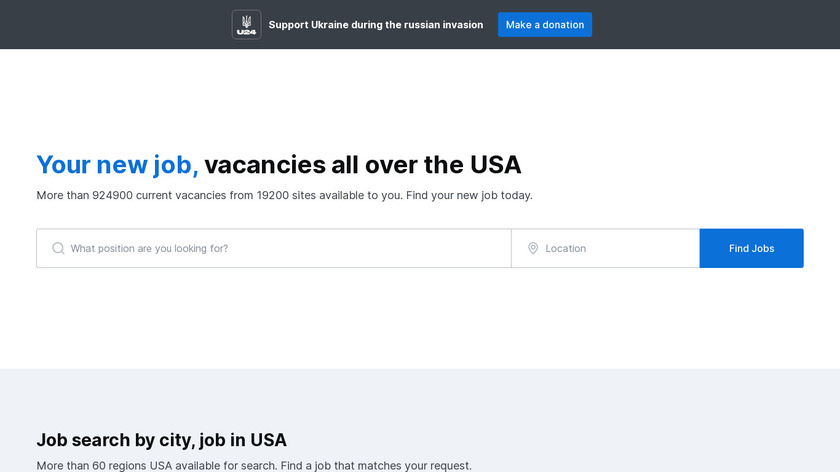Screen dimensions: 840x472
Task: Click the 'vacancies all over the USA' heading
Action: 363,164
